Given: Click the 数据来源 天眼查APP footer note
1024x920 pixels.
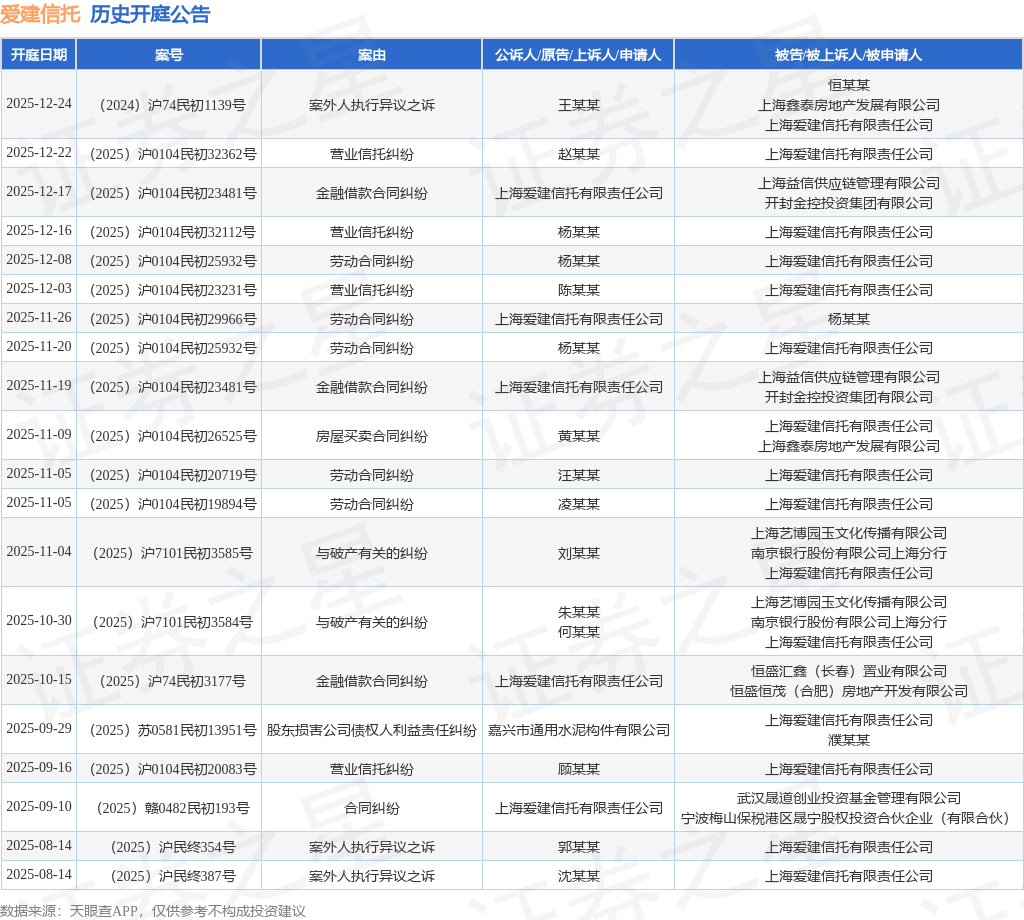Looking at the screenshot, I should (x=153, y=911).
